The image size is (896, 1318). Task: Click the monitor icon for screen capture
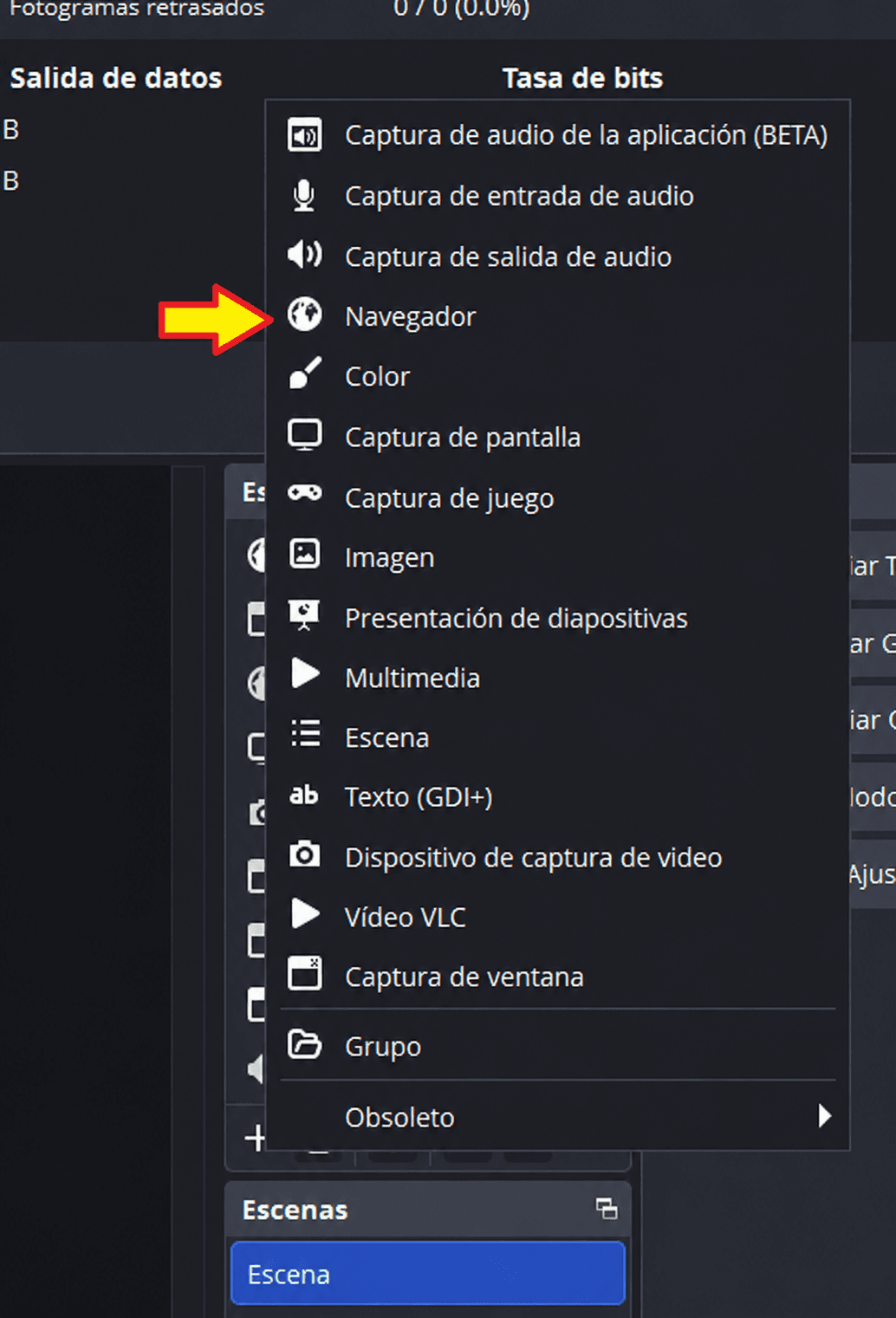pyautogui.click(x=304, y=435)
